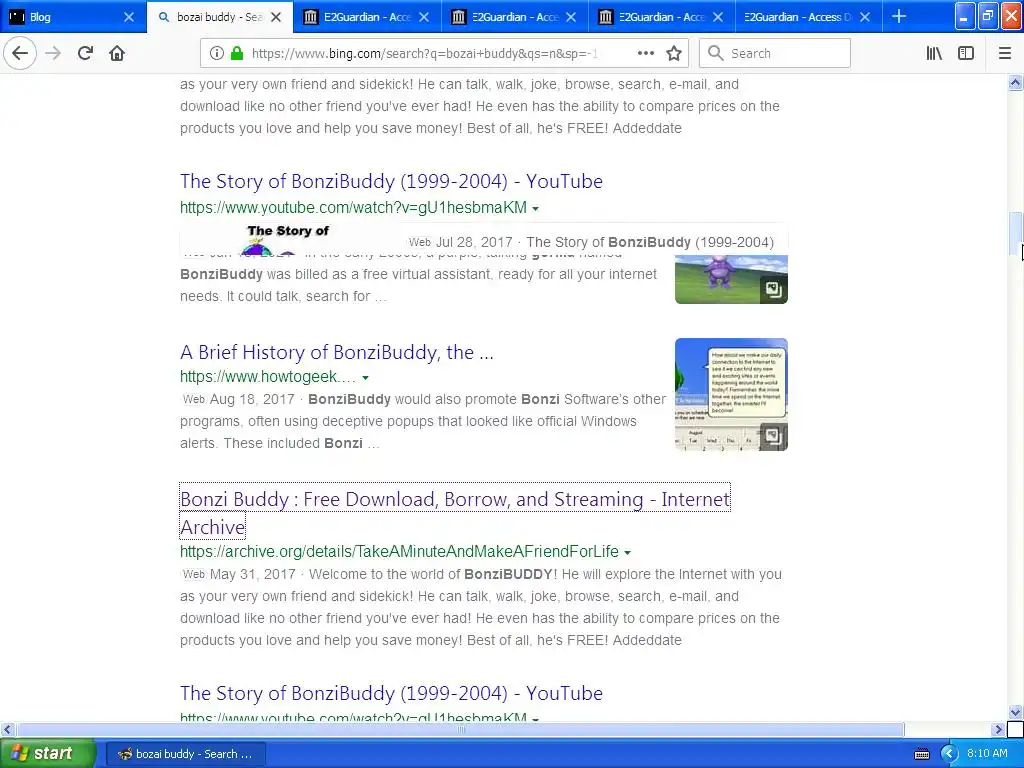Viewport: 1024px width, 768px height.
Task: Open the browser home page
Action: click(x=117, y=54)
